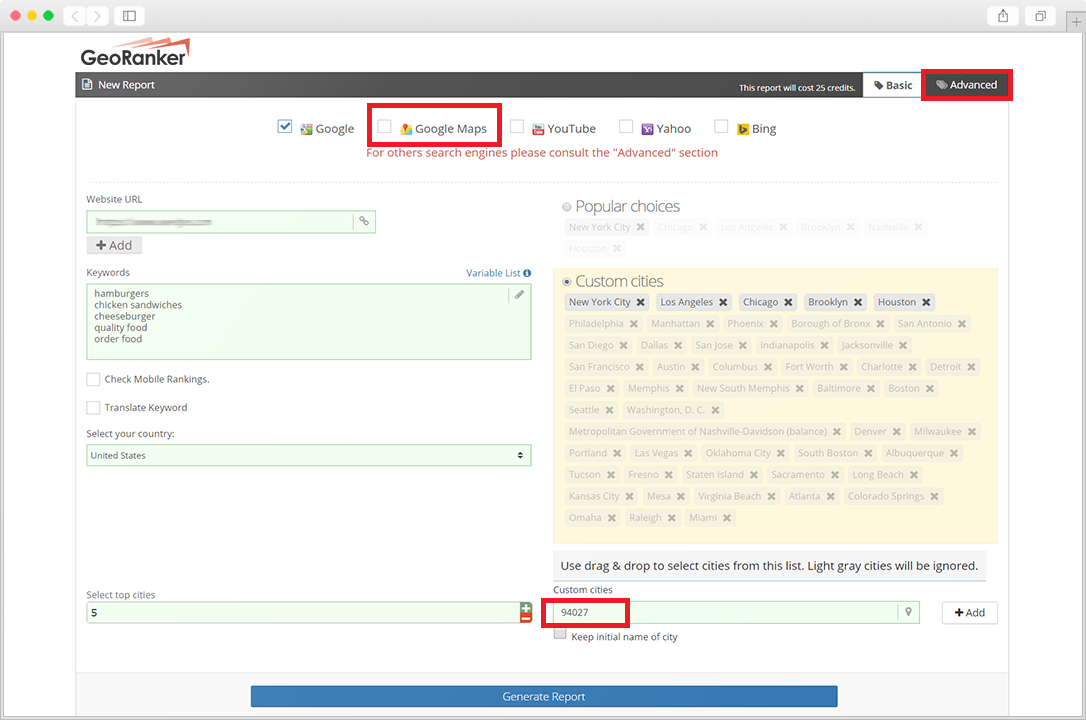Click the browser back arrow
The image size is (1086, 720).
click(x=74, y=16)
